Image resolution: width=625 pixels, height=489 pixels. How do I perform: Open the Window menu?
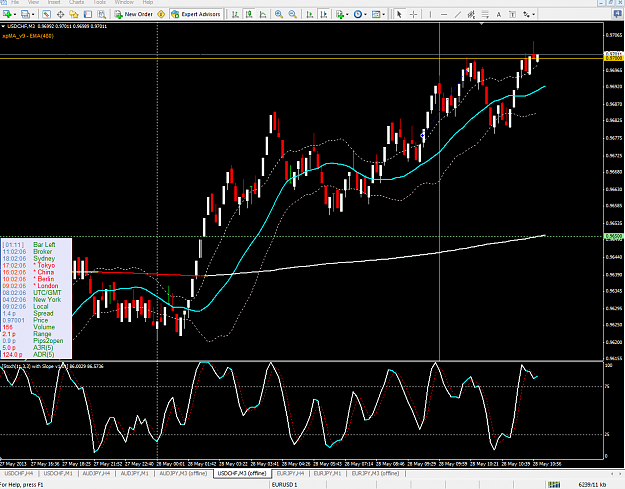(124, 2)
